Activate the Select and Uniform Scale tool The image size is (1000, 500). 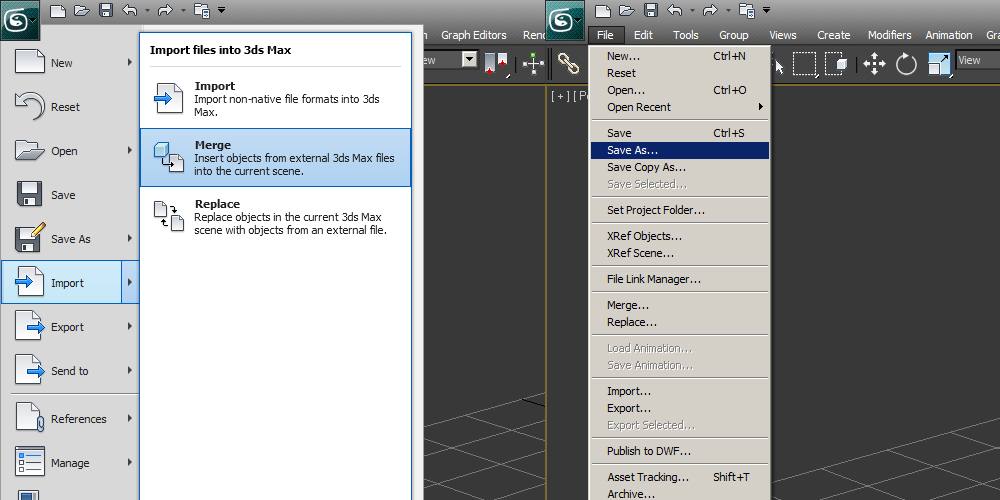(x=939, y=64)
